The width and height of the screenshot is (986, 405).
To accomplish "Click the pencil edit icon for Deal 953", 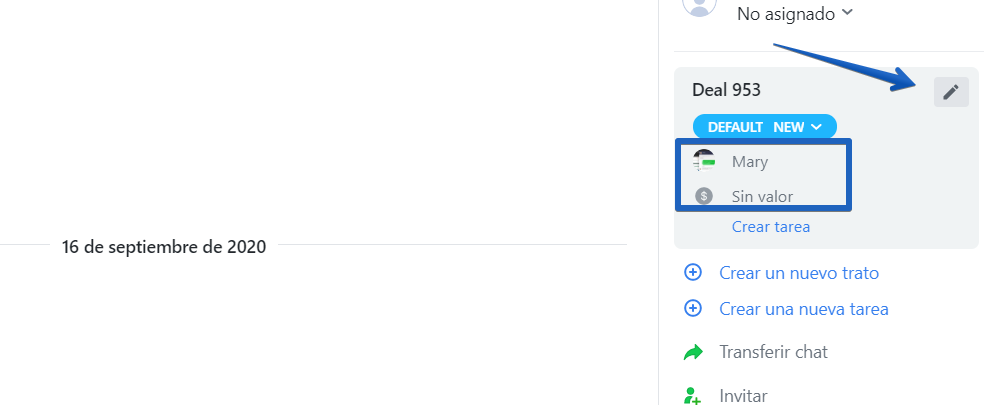I will (x=951, y=92).
